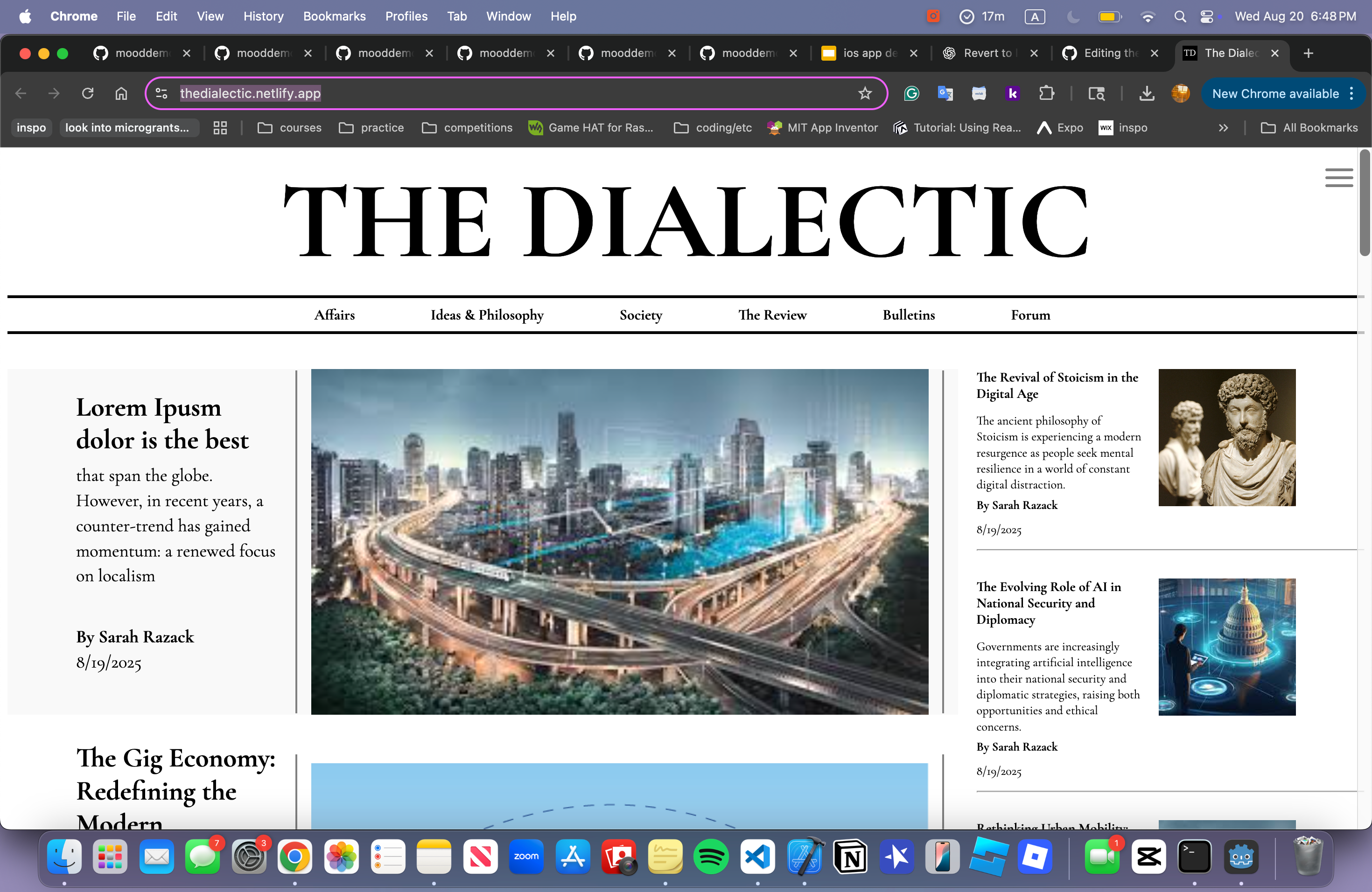1372x892 pixels.
Task: Open the Extensions puzzle icon
Action: (x=1046, y=93)
